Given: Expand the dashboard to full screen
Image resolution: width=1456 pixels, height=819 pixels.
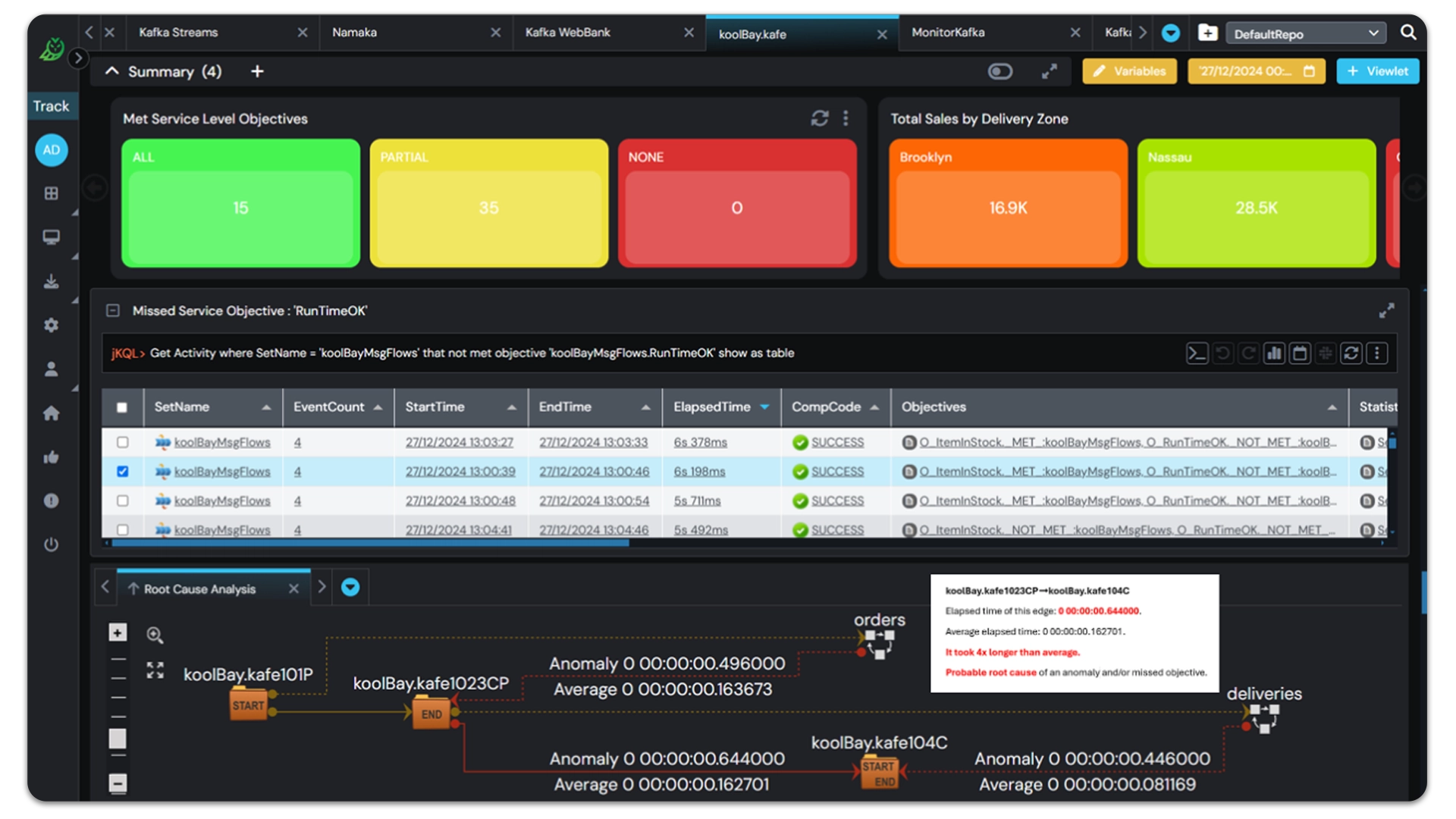Looking at the screenshot, I should pos(1049,71).
